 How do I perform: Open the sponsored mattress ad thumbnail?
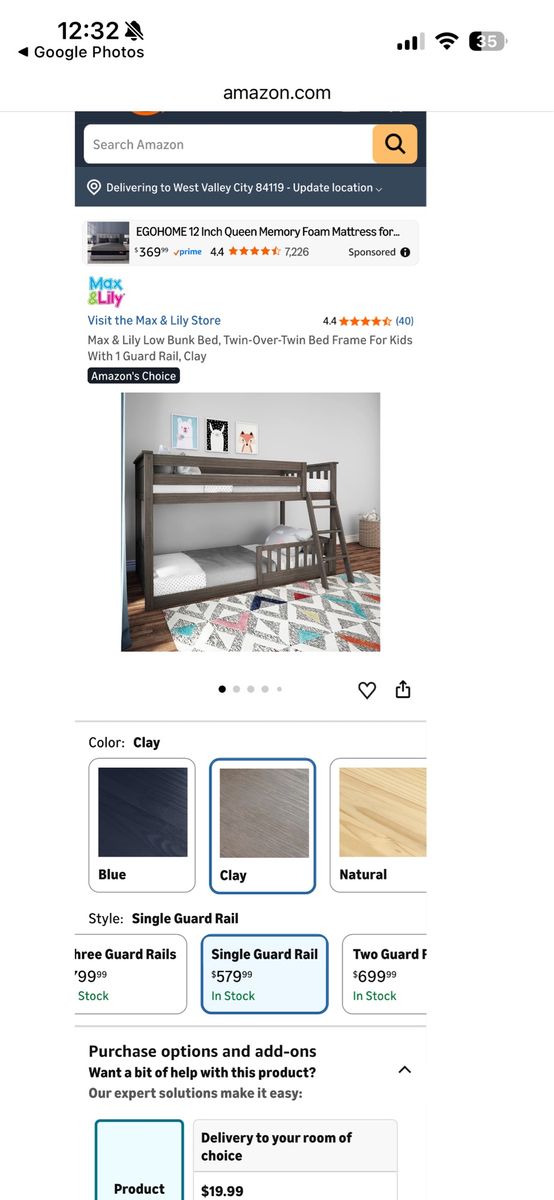(x=108, y=242)
